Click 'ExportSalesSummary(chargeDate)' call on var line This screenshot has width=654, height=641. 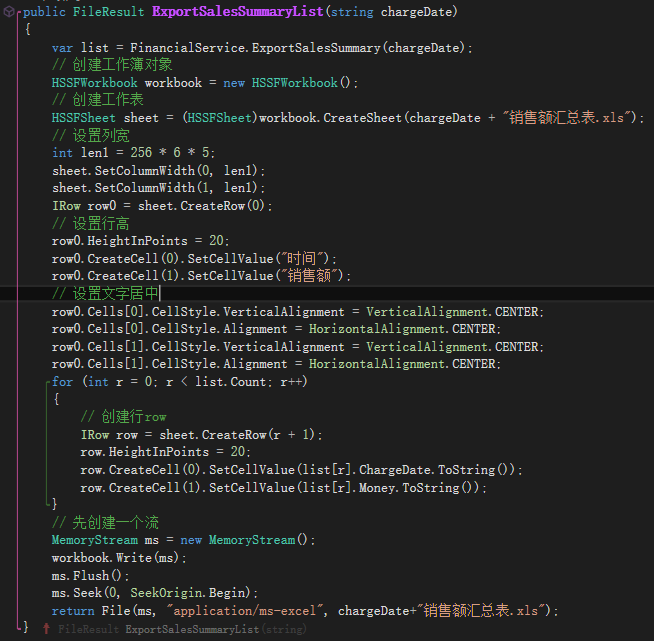(x=358, y=48)
